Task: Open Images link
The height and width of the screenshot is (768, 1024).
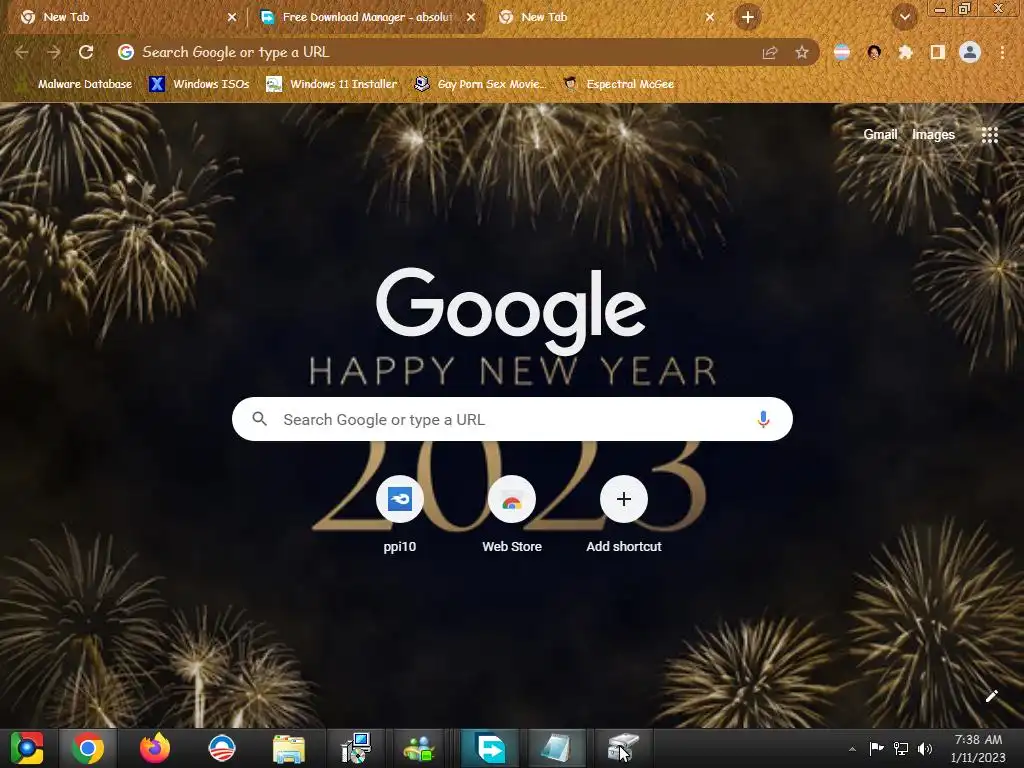Action: point(933,135)
